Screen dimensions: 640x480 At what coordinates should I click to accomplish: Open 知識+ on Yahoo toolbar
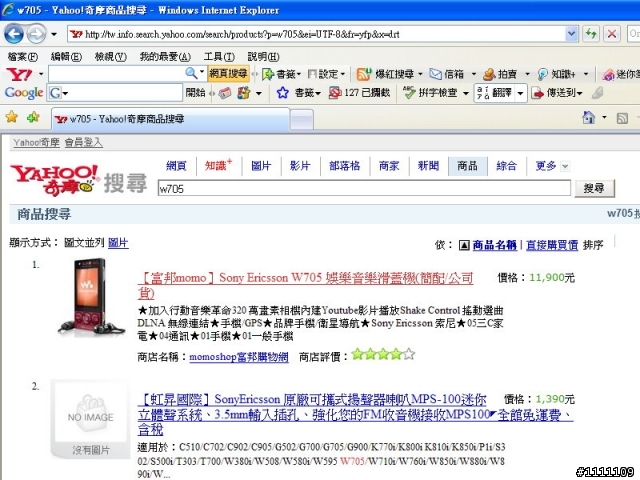click(x=556, y=74)
